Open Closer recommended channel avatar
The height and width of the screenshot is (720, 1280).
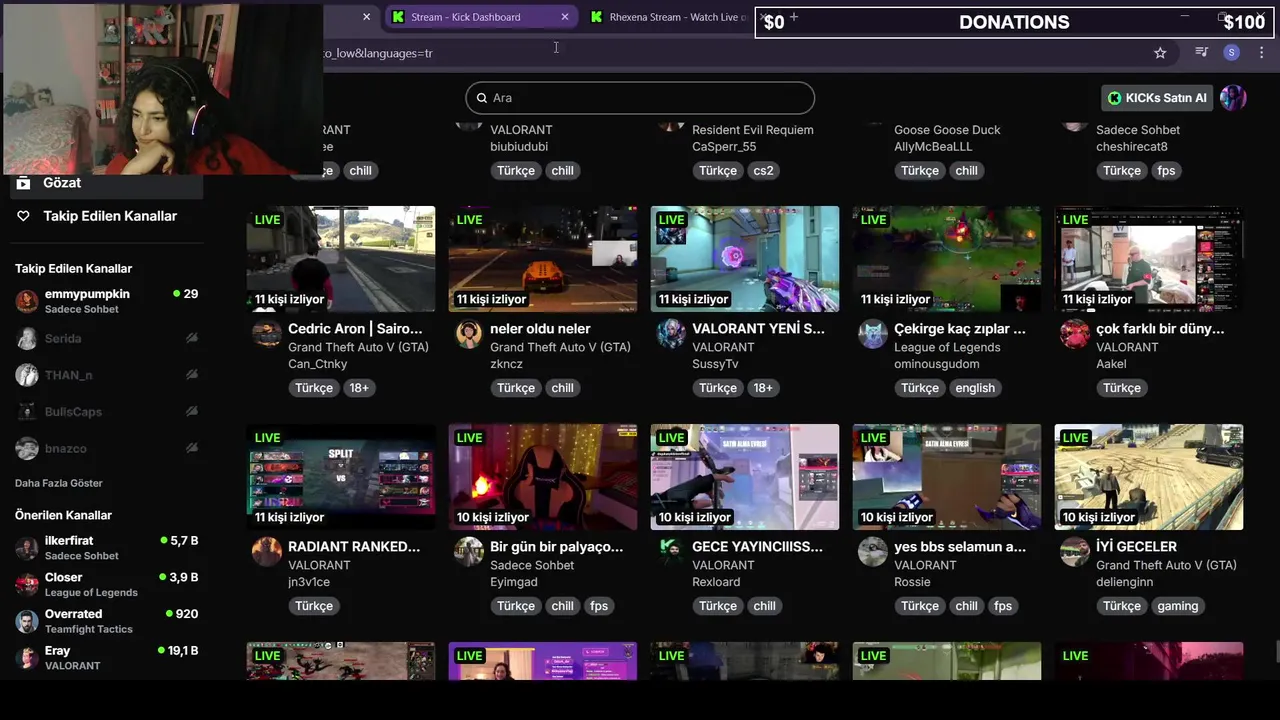pyautogui.click(x=27, y=584)
